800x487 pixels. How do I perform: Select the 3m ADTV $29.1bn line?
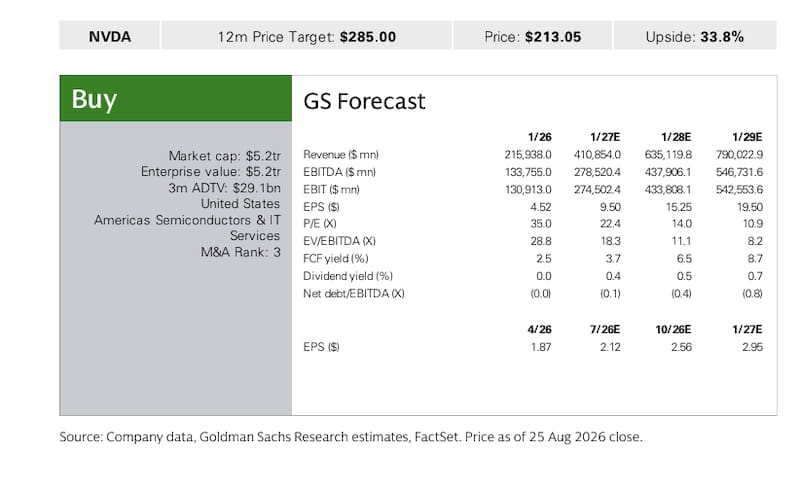224,188
